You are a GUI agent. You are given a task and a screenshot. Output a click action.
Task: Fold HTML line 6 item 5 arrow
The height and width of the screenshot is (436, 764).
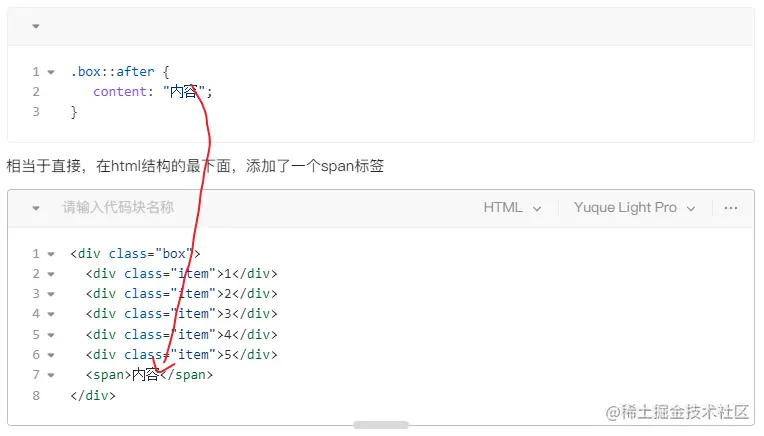[51, 355]
